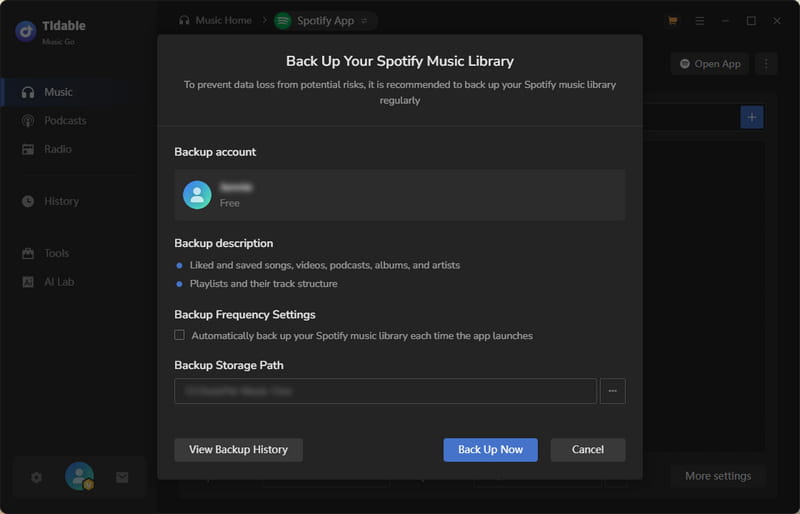Click 'Playlists and their track structure' text
800x514 pixels.
[263, 283]
